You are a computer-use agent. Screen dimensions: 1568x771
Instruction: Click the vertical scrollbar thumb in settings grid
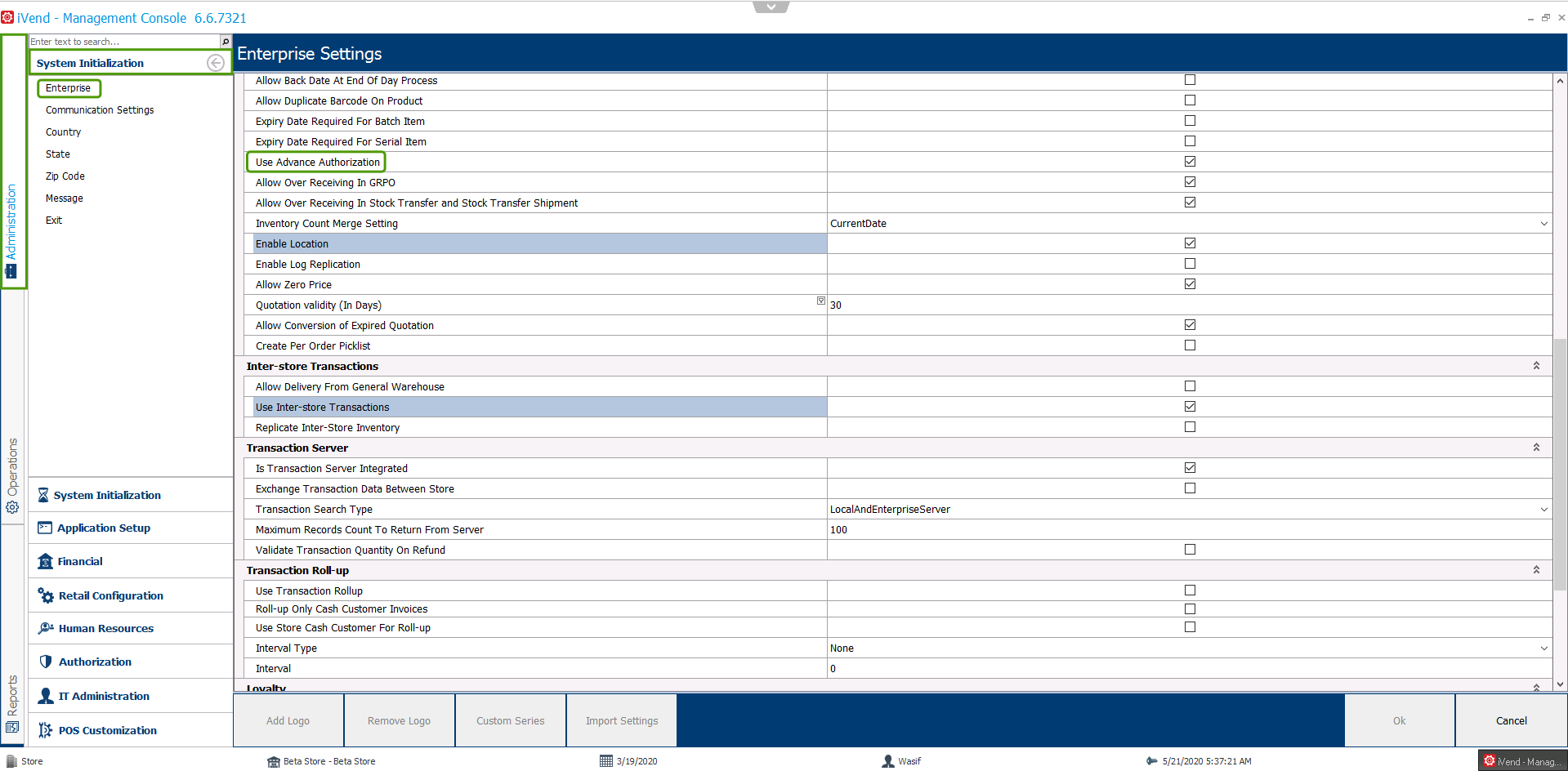tap(1560, 464)
